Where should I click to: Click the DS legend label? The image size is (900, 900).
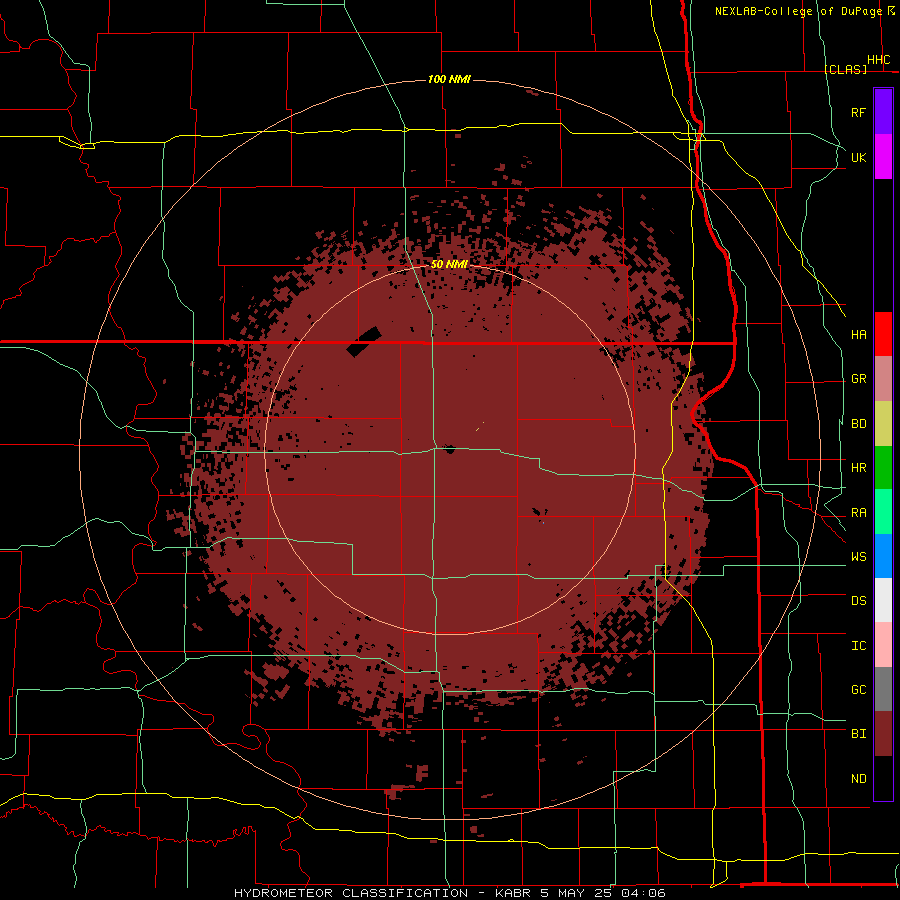pos(858,601)
